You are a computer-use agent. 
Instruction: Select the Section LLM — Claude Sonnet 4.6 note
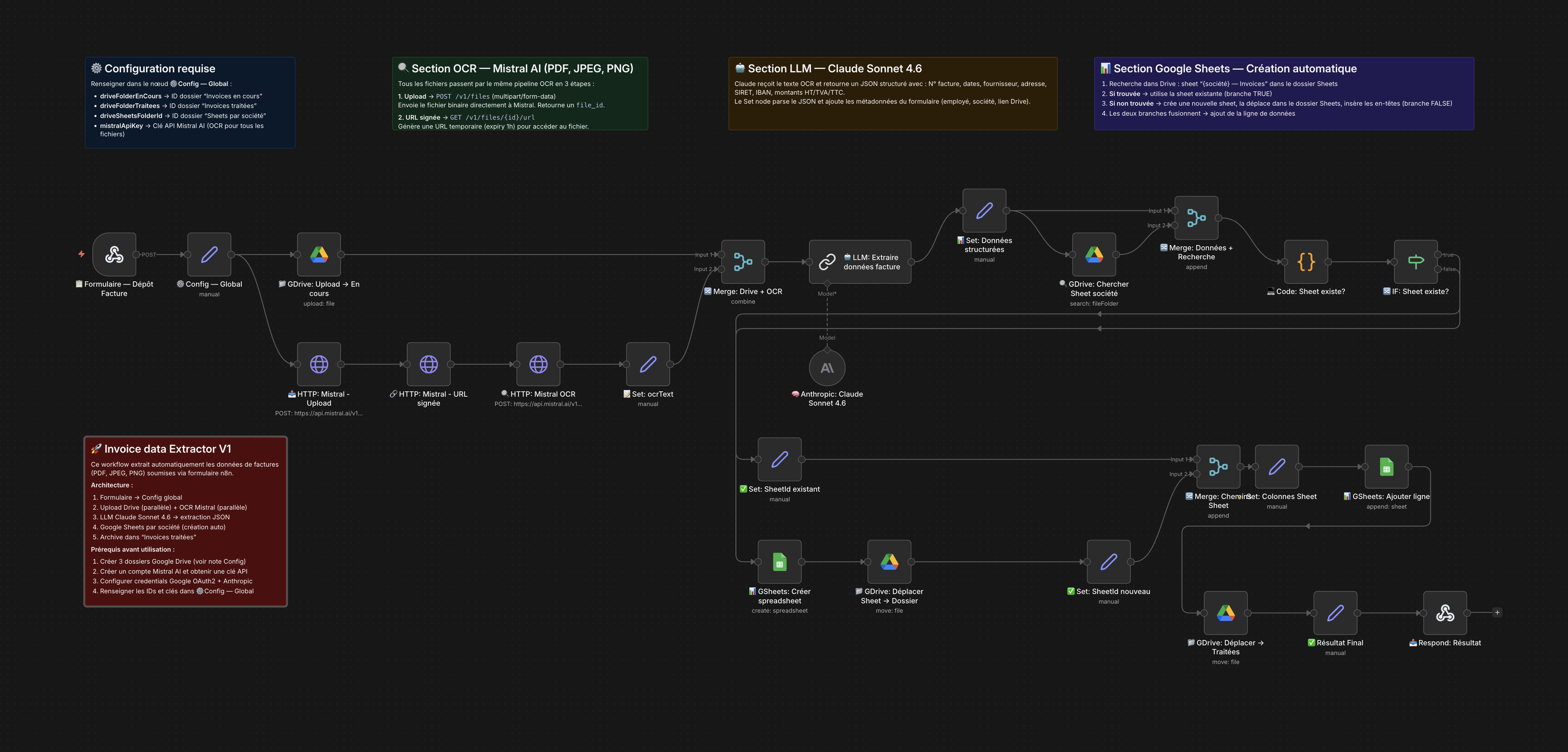click(x=893, y=93)
